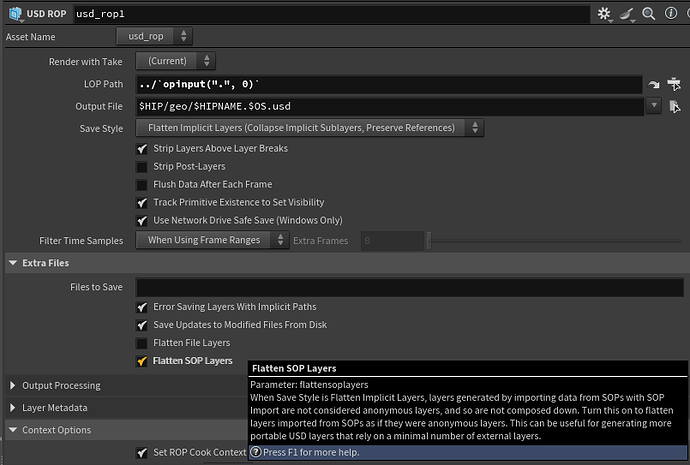Open the node info icon
Image resolution: width=690 pixels, height=465 pixels.
[x=669, y=14]
